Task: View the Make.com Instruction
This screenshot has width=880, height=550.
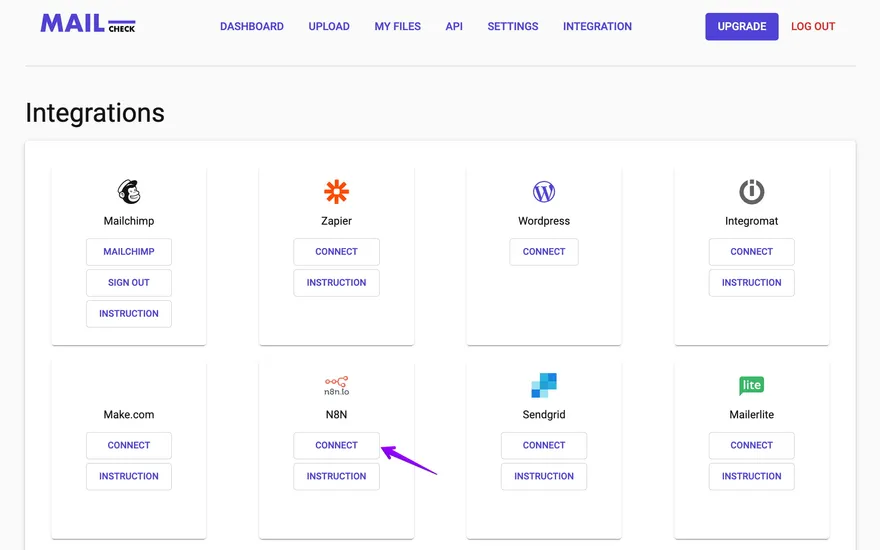Action: tap(129, 476)
